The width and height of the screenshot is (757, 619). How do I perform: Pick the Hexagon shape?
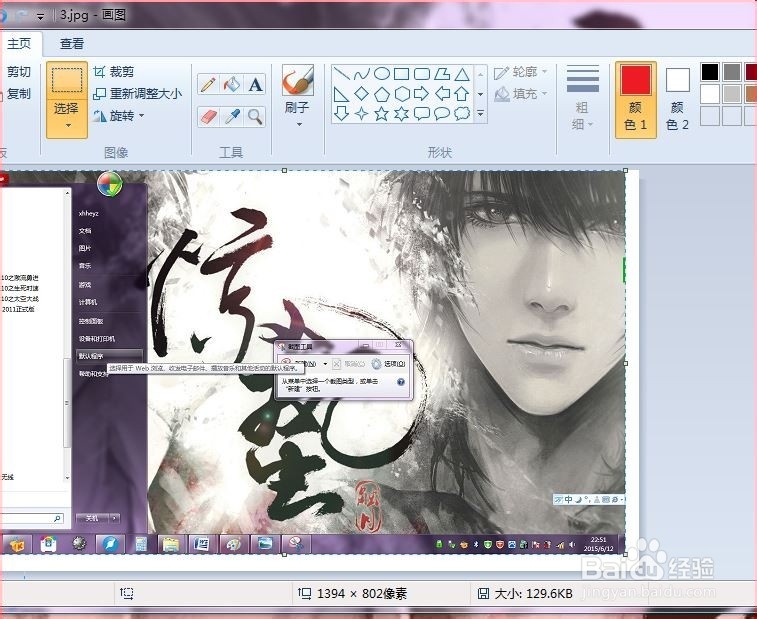pyautogui.click(x=402, y=94)
